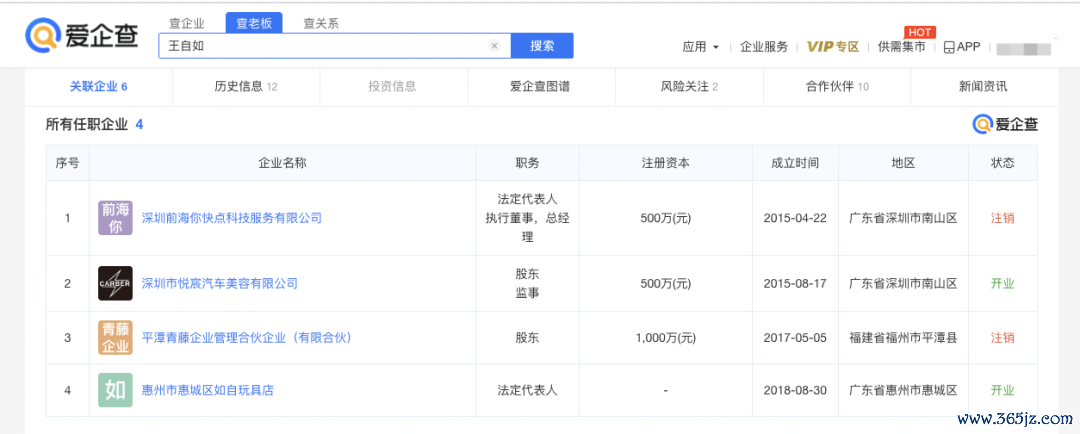The height and width of the screenshot is (434, 1080).
Task: Open the 新闻资讯 tab
Action: (x=983, y=87)
